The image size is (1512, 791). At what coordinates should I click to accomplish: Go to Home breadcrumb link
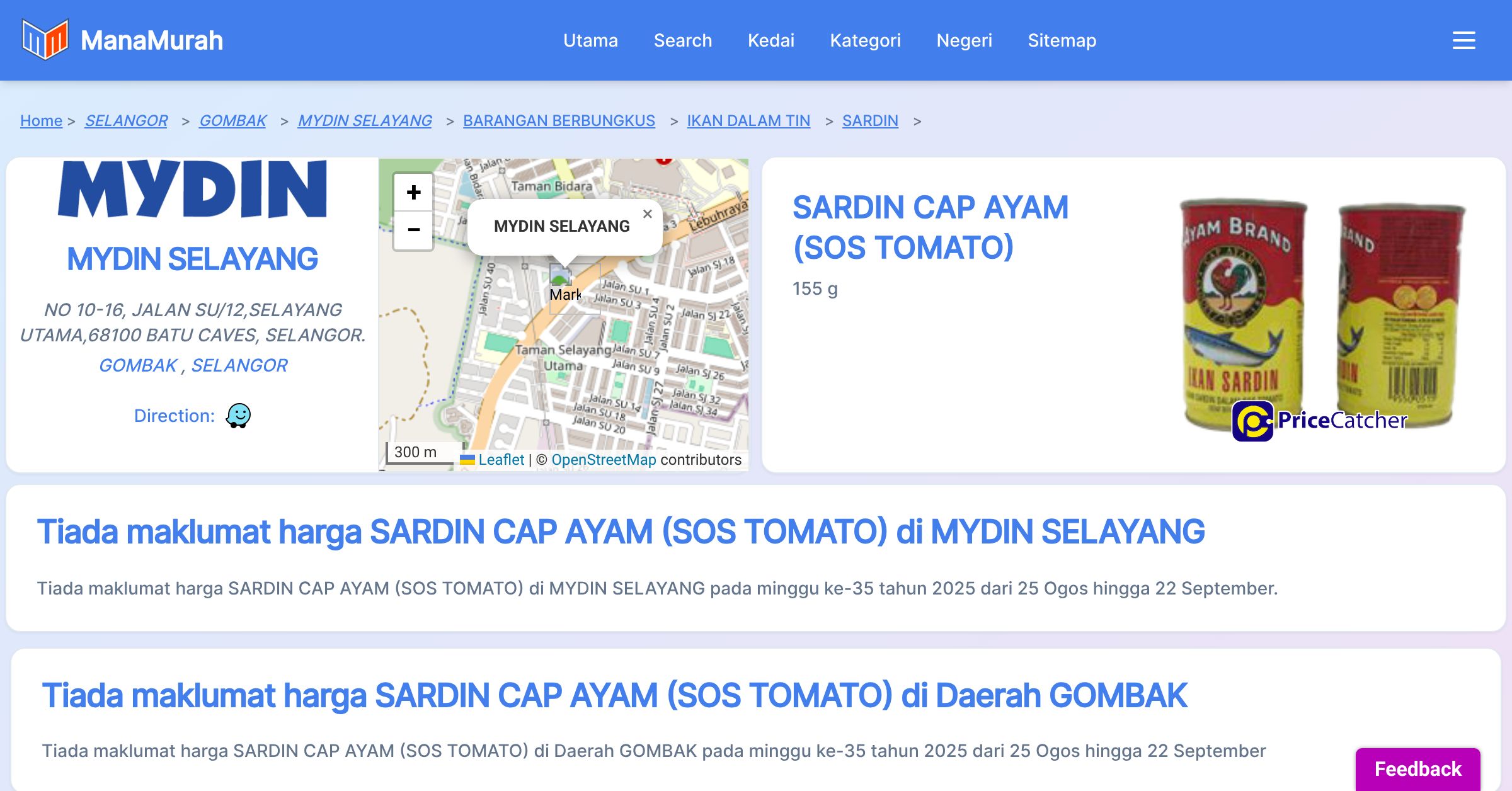click(41, 120)
